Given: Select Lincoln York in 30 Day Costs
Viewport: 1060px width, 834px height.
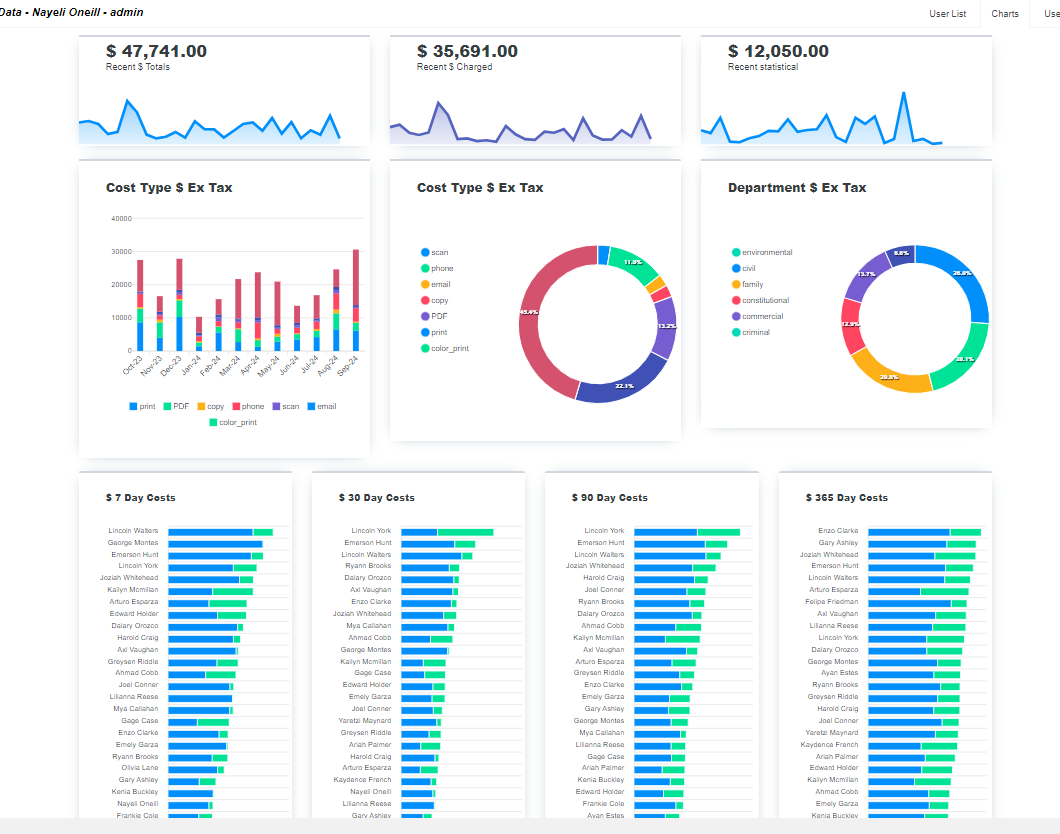Looking at the screenshot, I should tap(371, 531).
